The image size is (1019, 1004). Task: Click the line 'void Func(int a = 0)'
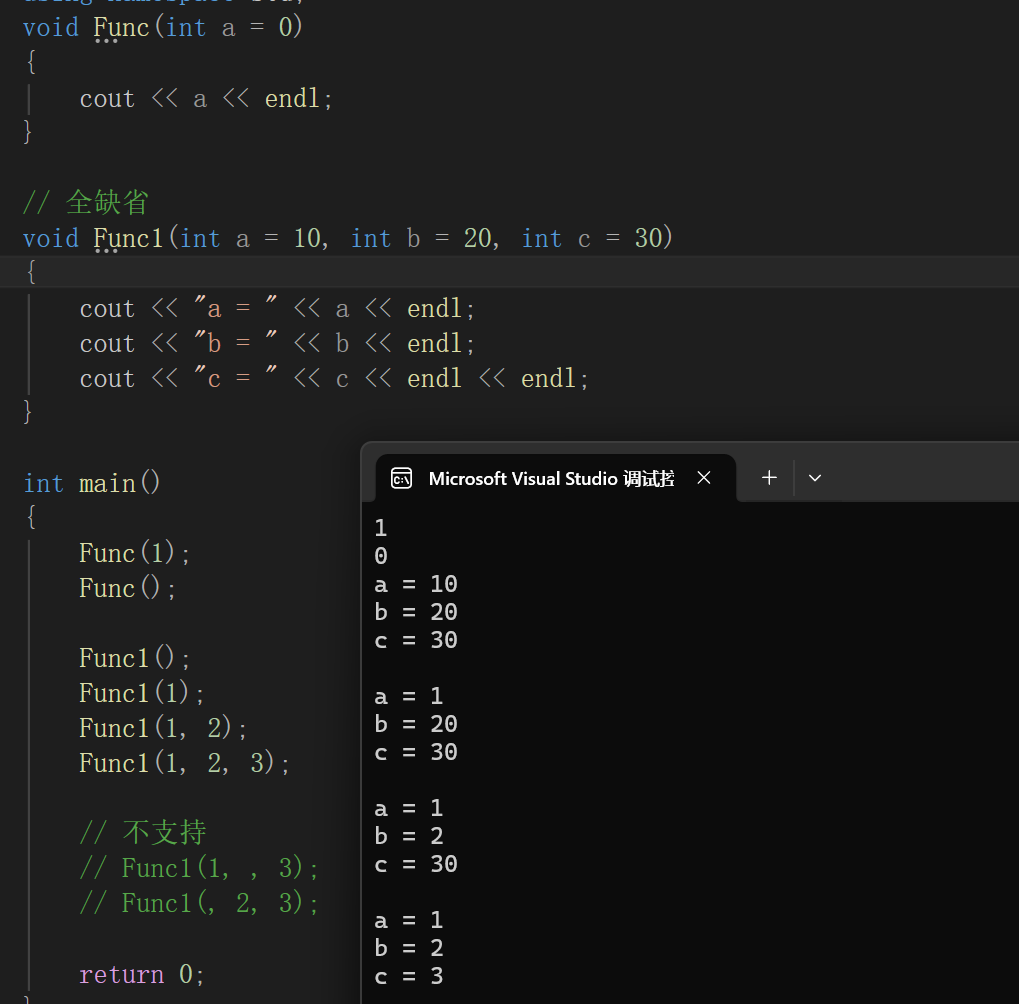point(162,28)
